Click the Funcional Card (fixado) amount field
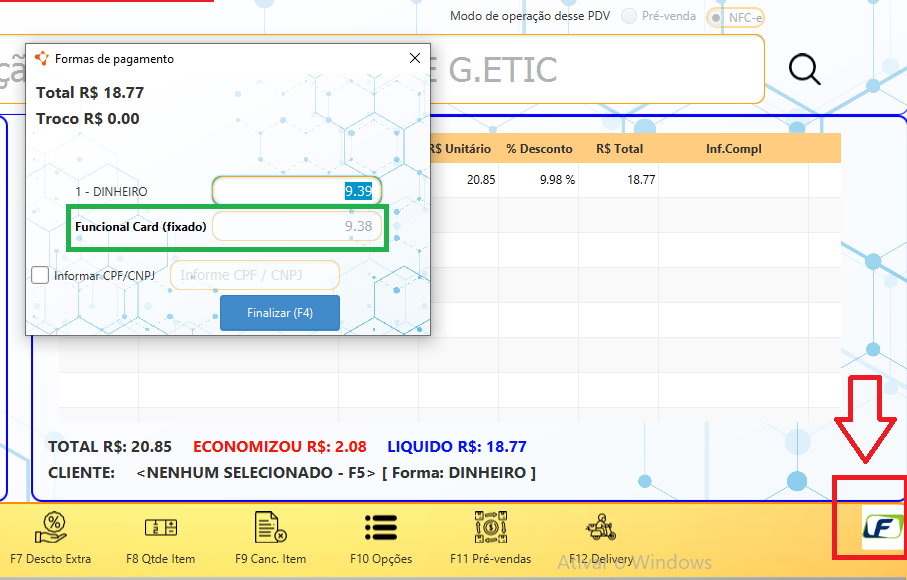Viewport: 907px width, 580px height. click(296, 227)
